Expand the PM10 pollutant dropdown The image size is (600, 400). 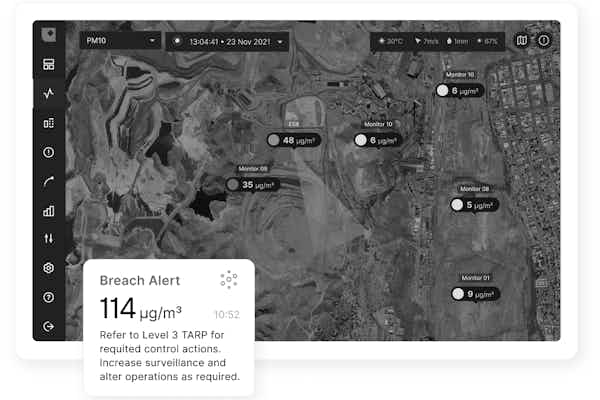tap(121, 41)
